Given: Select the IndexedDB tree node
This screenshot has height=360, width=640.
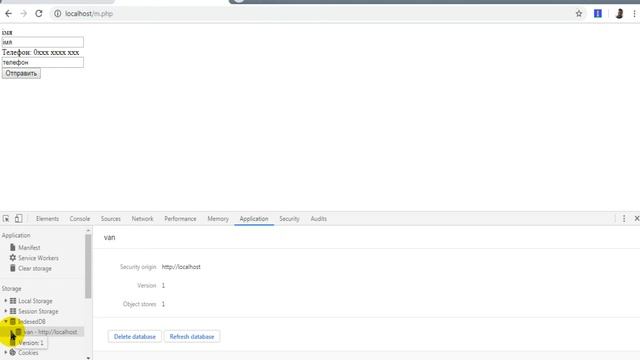Looking at the screenshot, I should 31,322.
